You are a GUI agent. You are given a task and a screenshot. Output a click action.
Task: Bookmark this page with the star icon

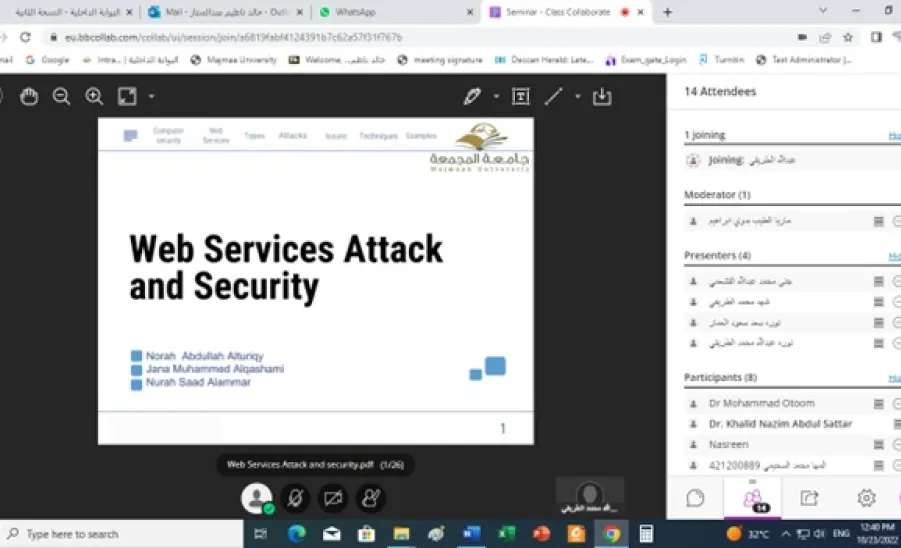coord(848,37)
